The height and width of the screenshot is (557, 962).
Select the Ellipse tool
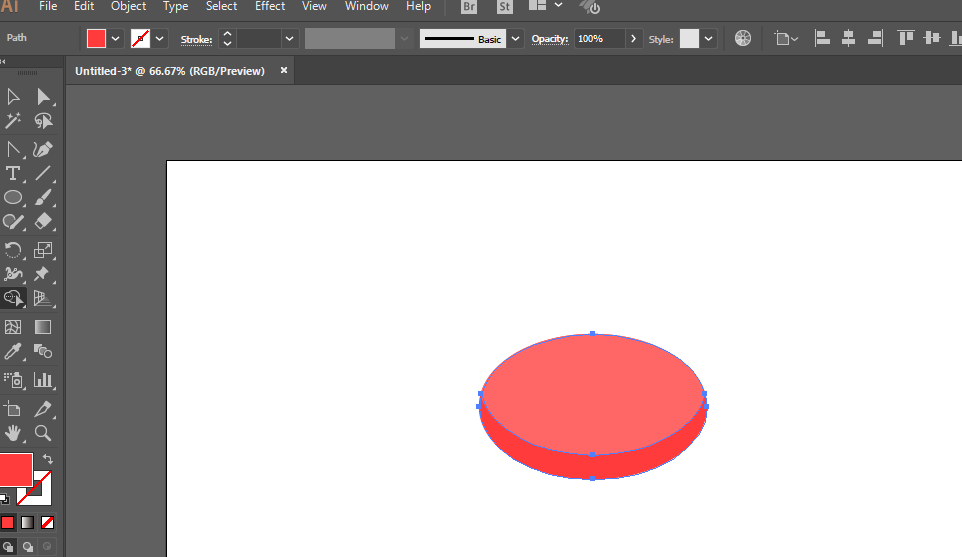(13, 198)
